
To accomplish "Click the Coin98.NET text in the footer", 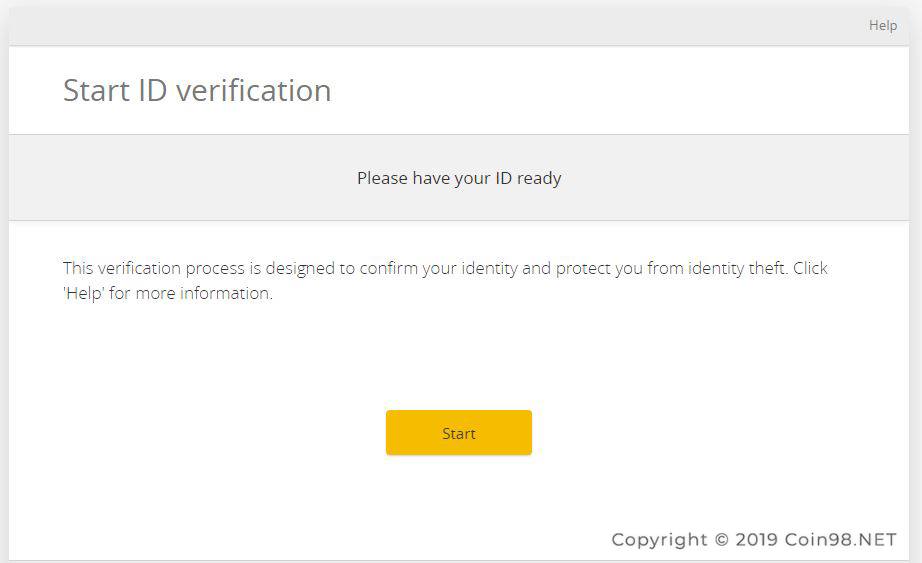I will click(840, 539).
